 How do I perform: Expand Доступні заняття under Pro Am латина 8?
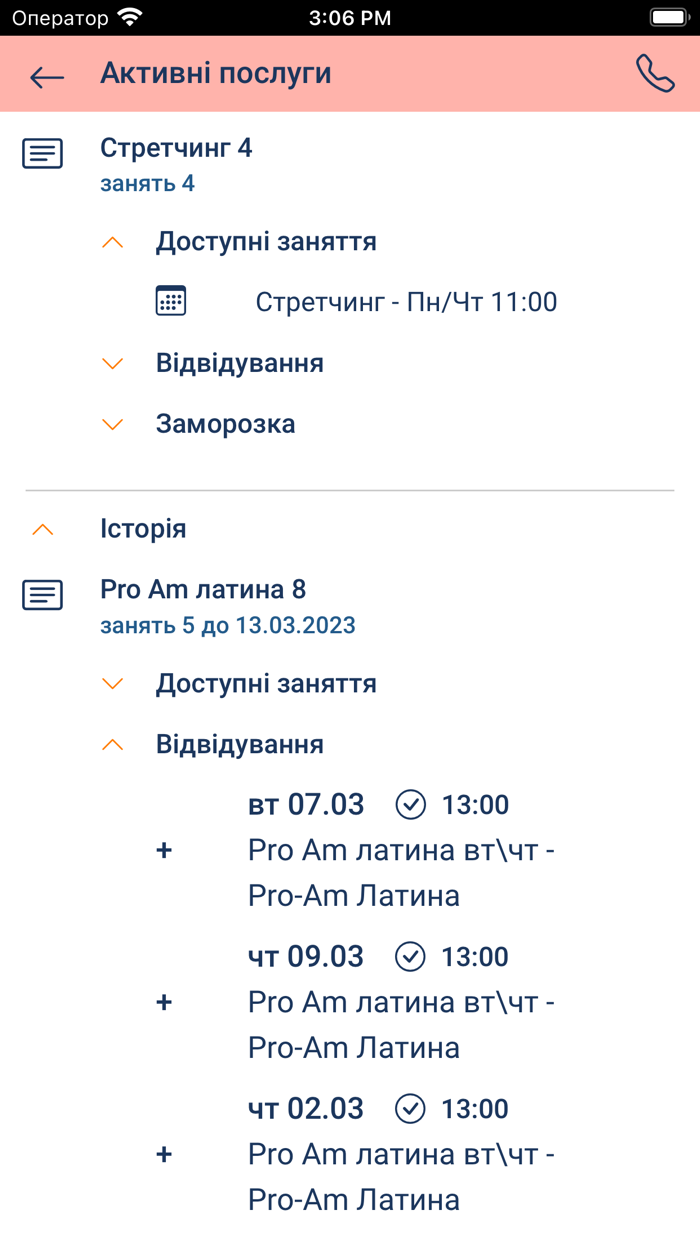point(112,684)
